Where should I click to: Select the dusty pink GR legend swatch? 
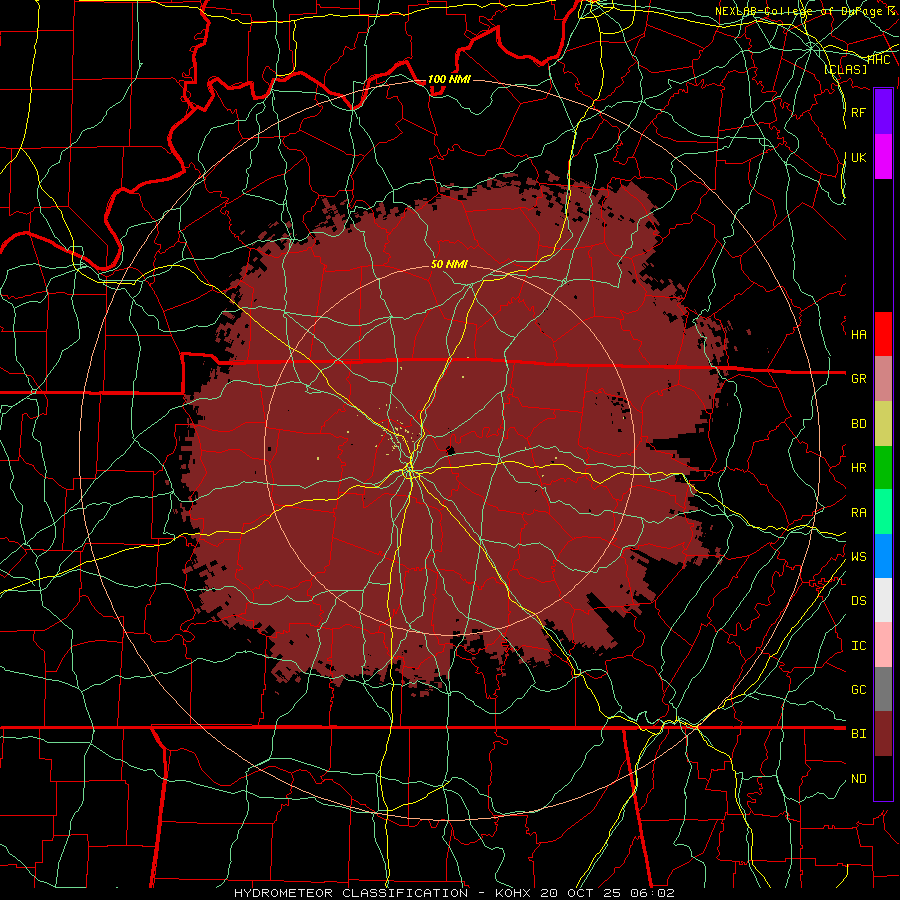[x=883, y=379]
